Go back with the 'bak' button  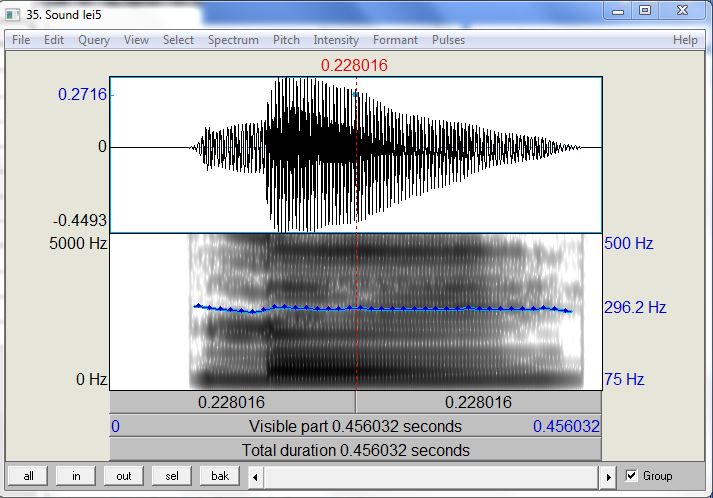(220, 476)
